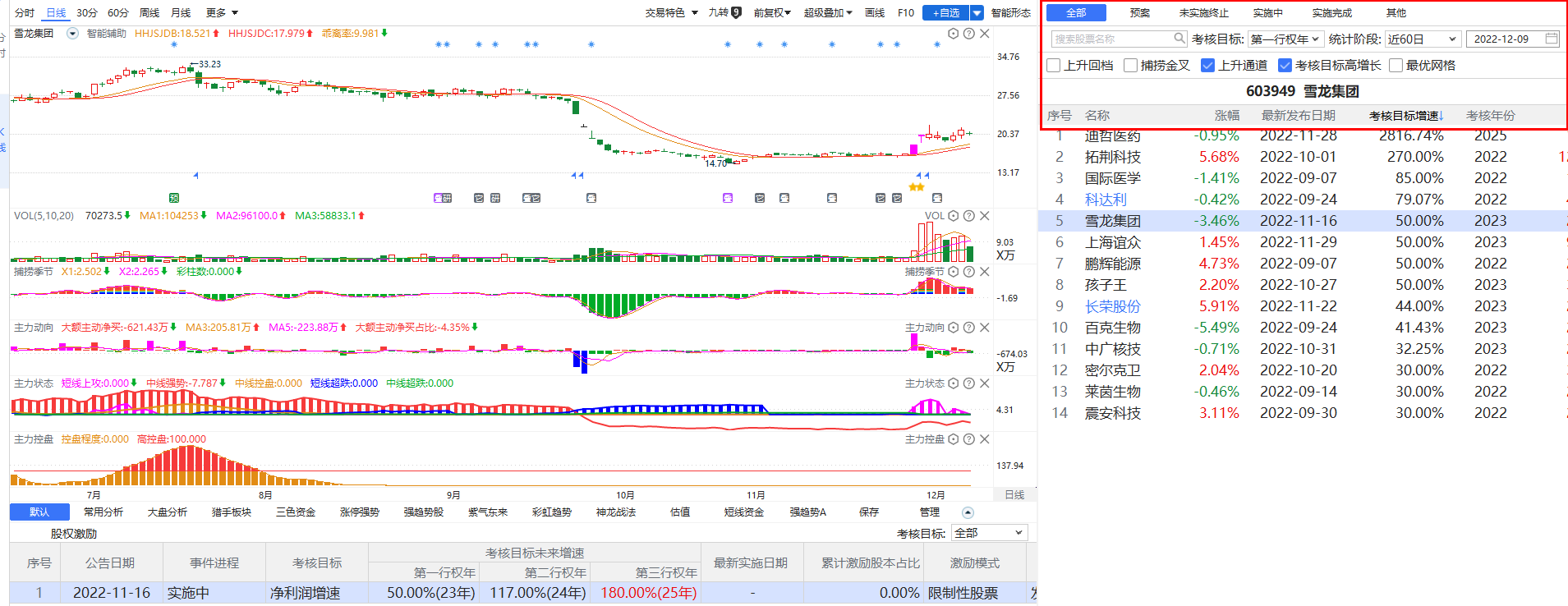Open help icon for VOL indicator

click(968, 216)
